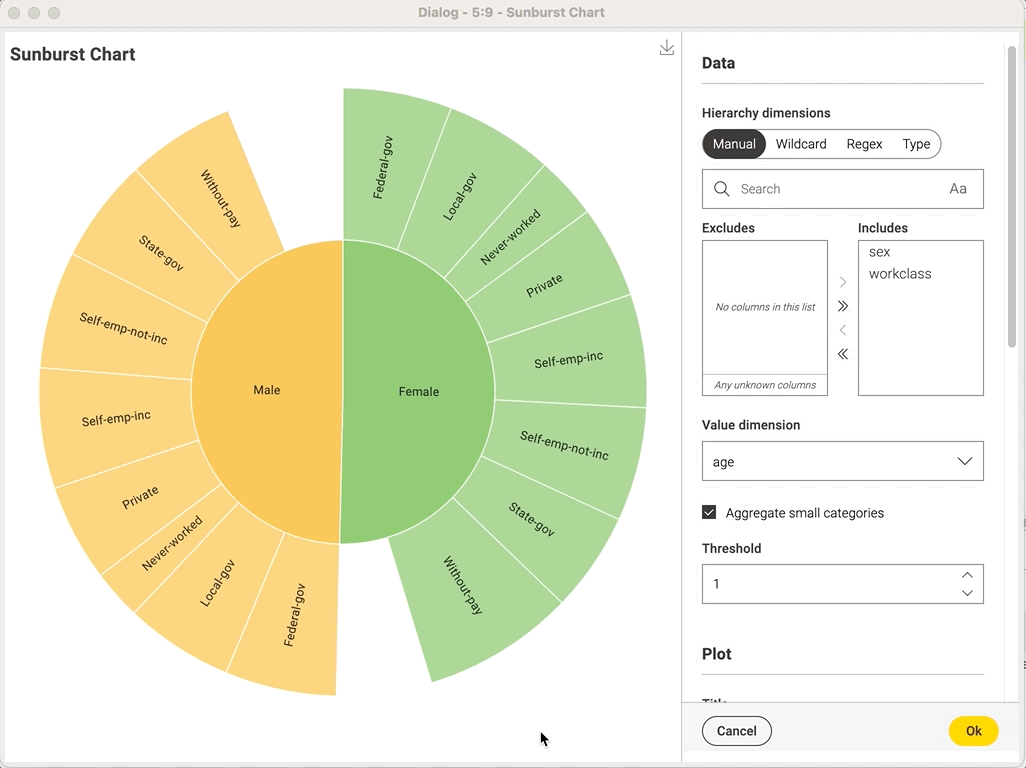Screen dimensions: 1026x768
Task: Open the Value dimension dropdown
Action: 843,461
